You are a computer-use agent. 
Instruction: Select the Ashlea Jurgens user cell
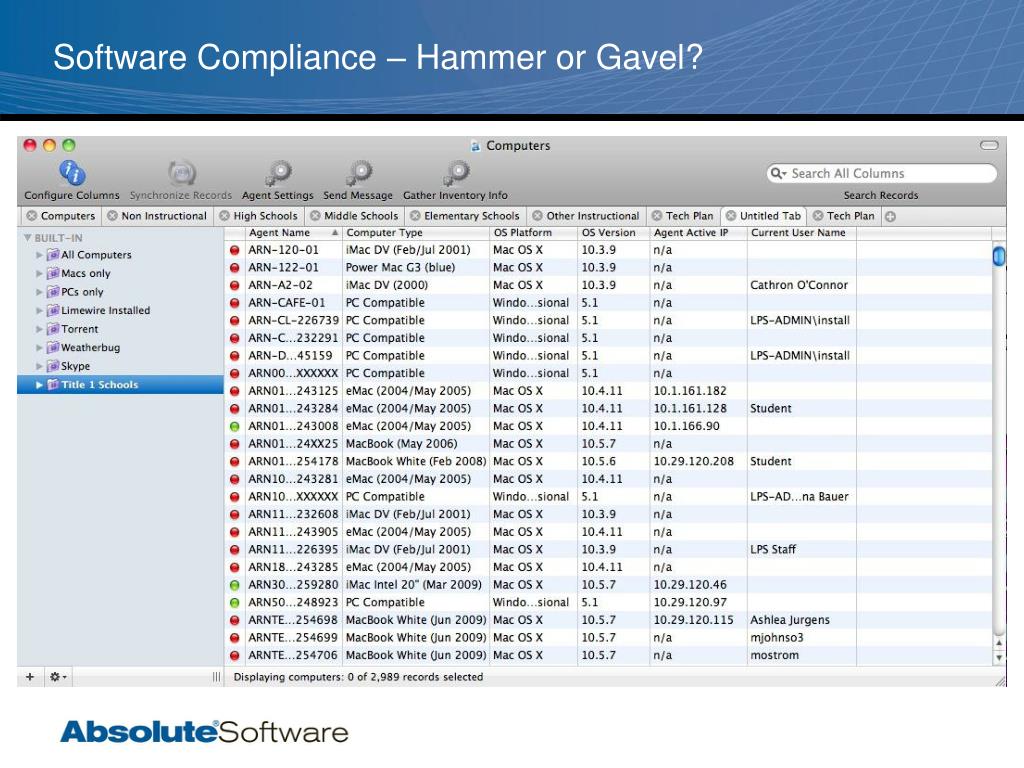pos(802,620)
